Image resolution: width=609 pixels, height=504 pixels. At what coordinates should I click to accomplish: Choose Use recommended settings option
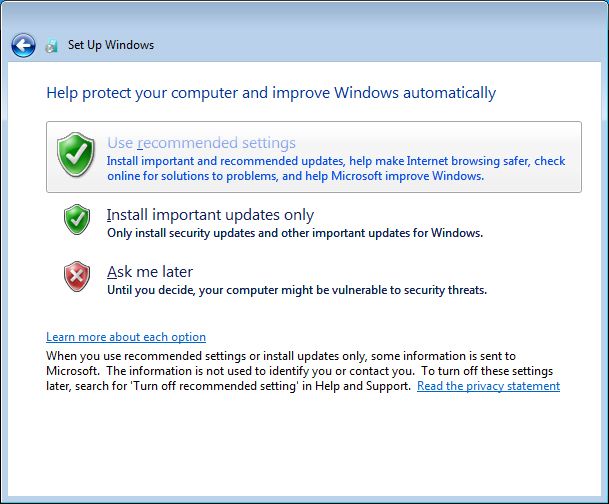314,157
